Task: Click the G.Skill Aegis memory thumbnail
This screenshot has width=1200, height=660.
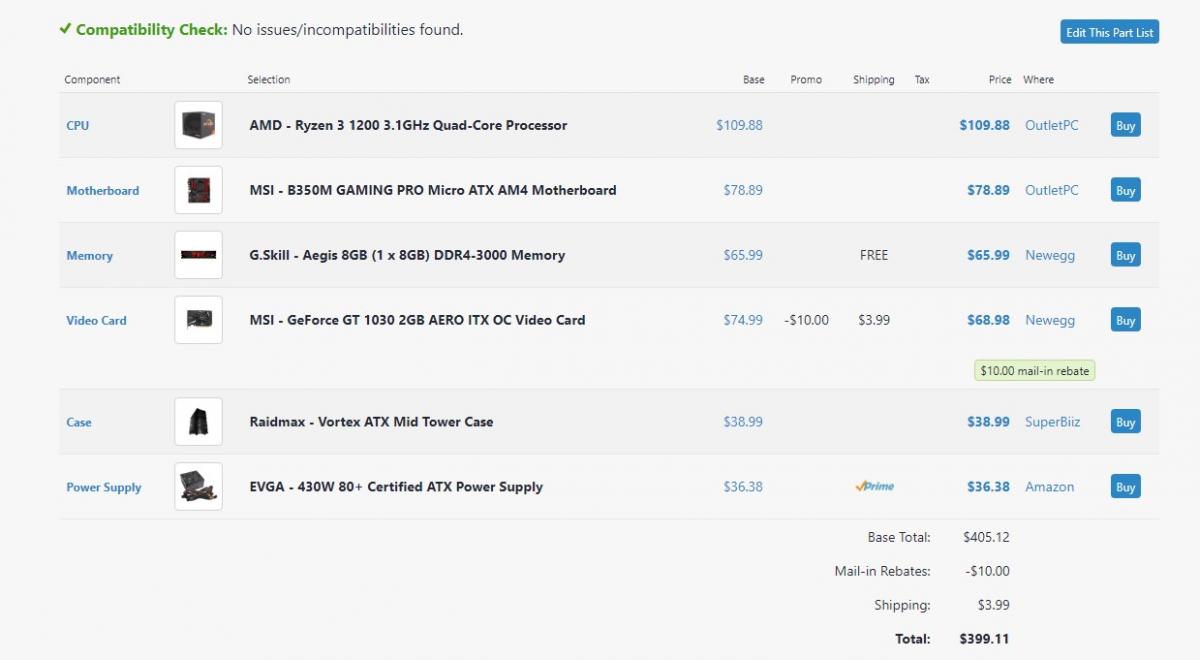Action: point(198,255)
